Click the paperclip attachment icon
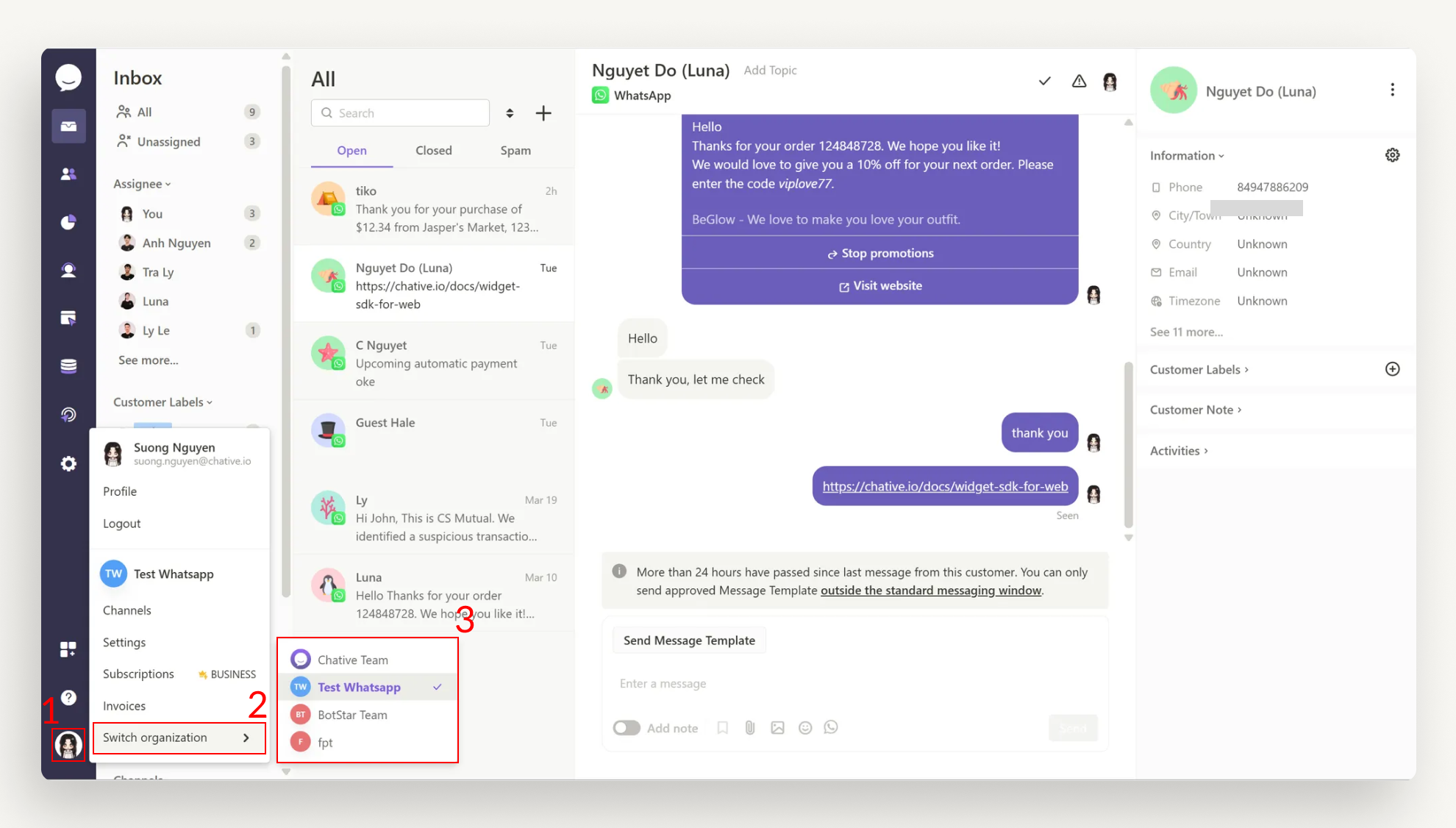This screenshot has width=1456, height=828. tap(749, 727)
